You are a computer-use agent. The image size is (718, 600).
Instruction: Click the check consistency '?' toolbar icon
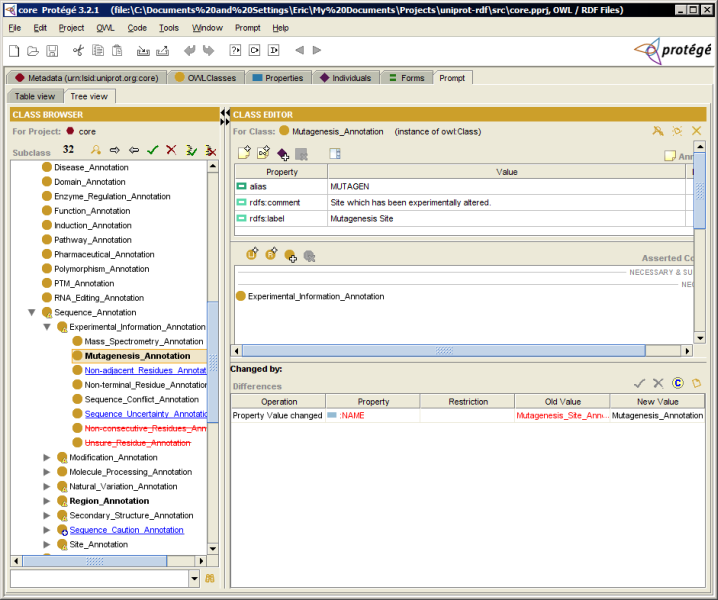[x=235, y=50]
